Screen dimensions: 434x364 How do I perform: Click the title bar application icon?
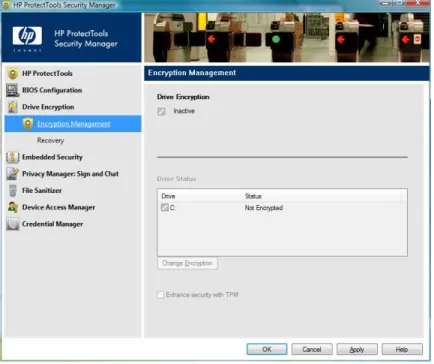pyautogui.click(x=6, y=5)
